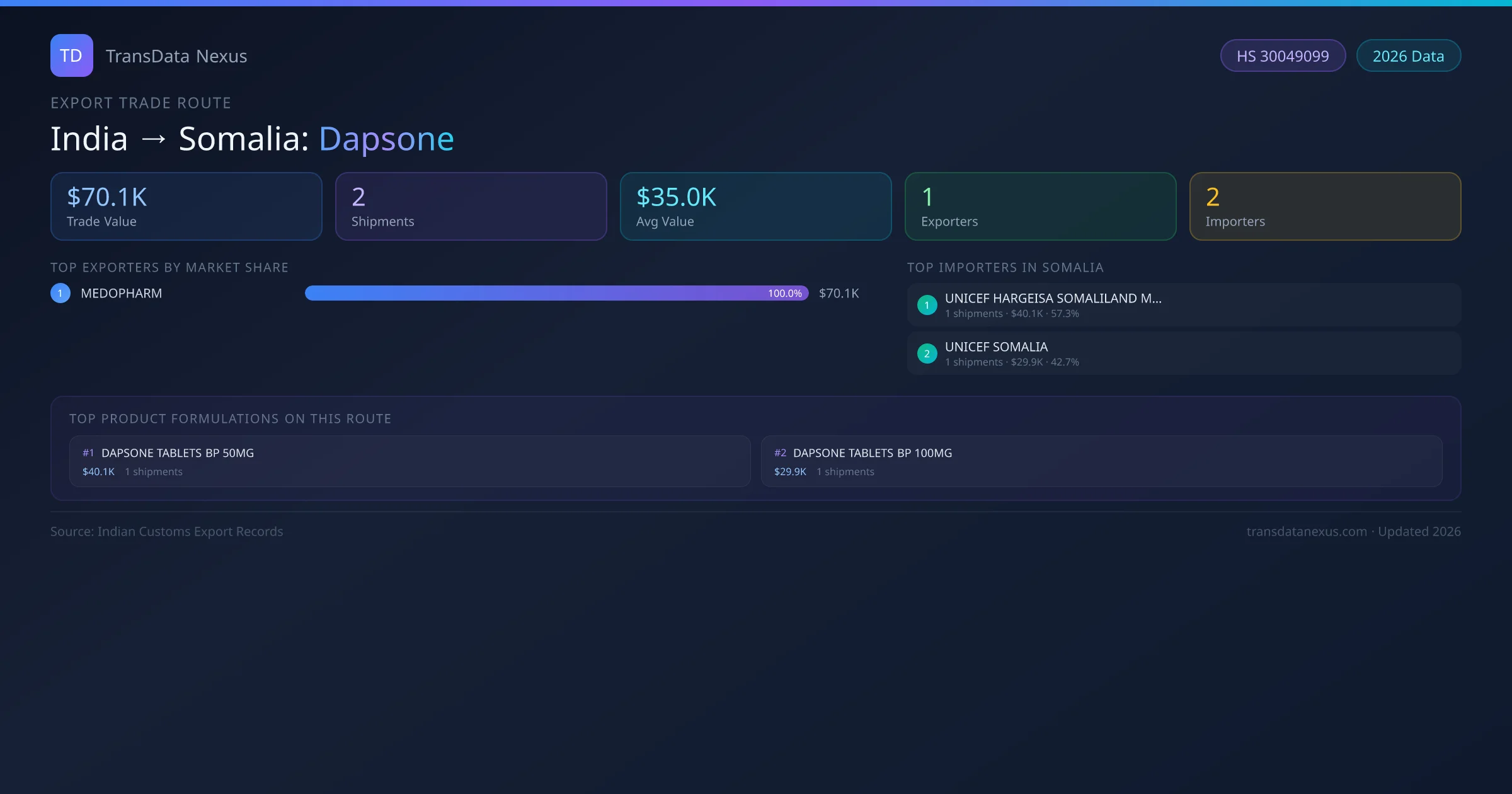This screenshot has width=1512, height=794.
Task: Click the rank 2 badge beside UNICEF SOMALIA
Action: tap(927, 353)
